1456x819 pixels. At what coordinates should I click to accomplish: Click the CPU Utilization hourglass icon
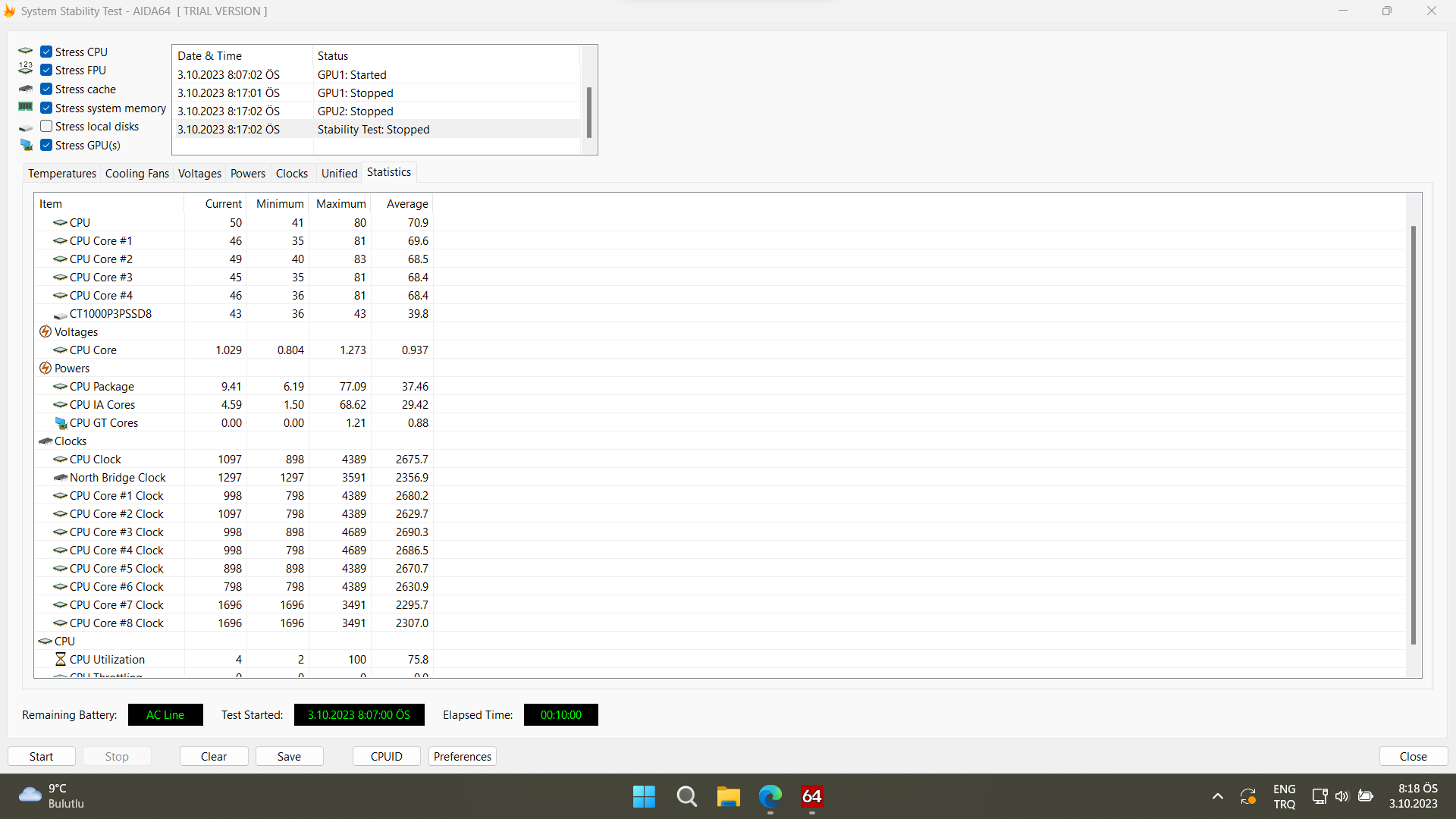coord(61,659)
